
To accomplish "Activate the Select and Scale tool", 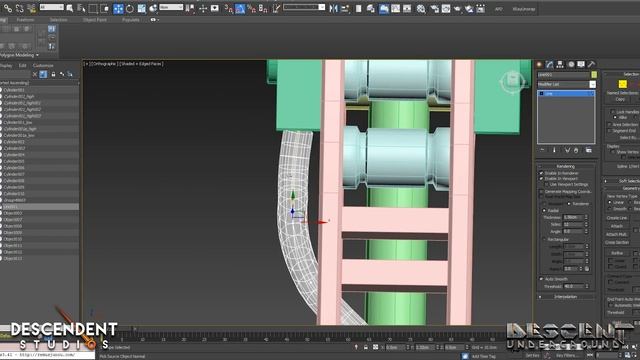I will pyautogui.click(x=142, y=8).
